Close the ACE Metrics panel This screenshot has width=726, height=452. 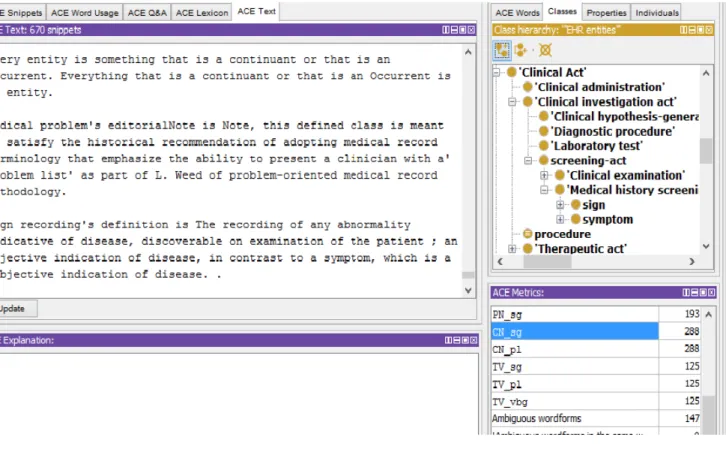[x=712, y=293]
